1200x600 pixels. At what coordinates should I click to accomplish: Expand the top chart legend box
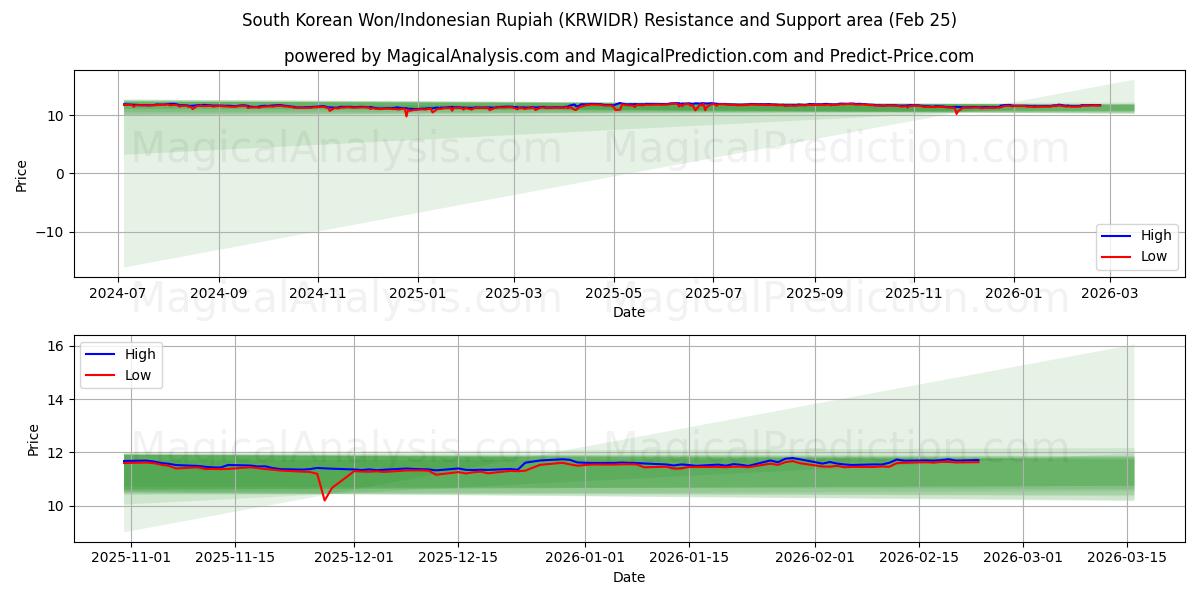[1138, 245]
